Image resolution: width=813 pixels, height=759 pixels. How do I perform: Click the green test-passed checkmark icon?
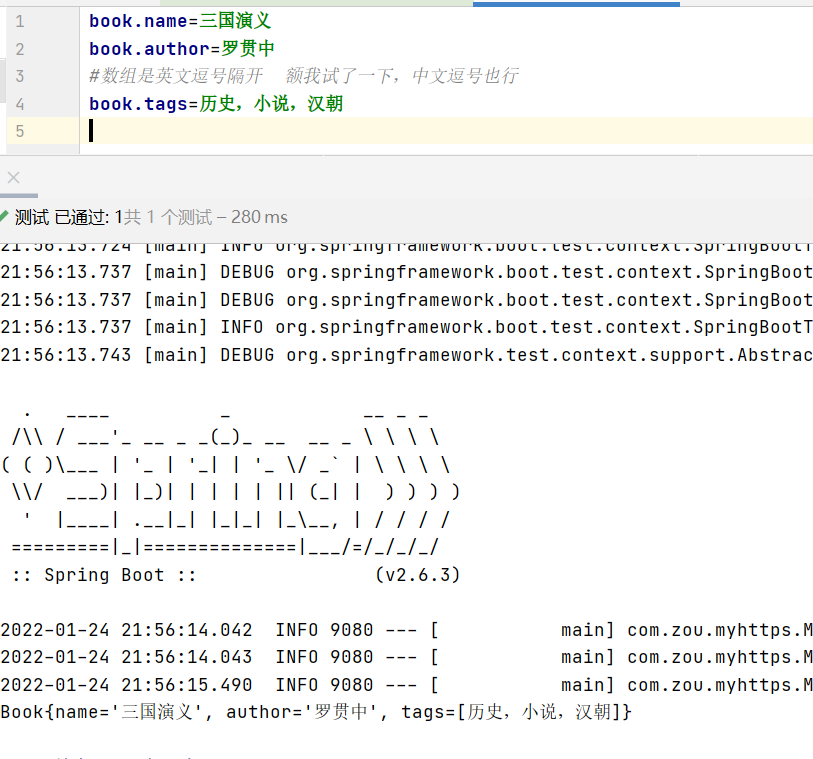pyautogui.click(x=4, y=217)
